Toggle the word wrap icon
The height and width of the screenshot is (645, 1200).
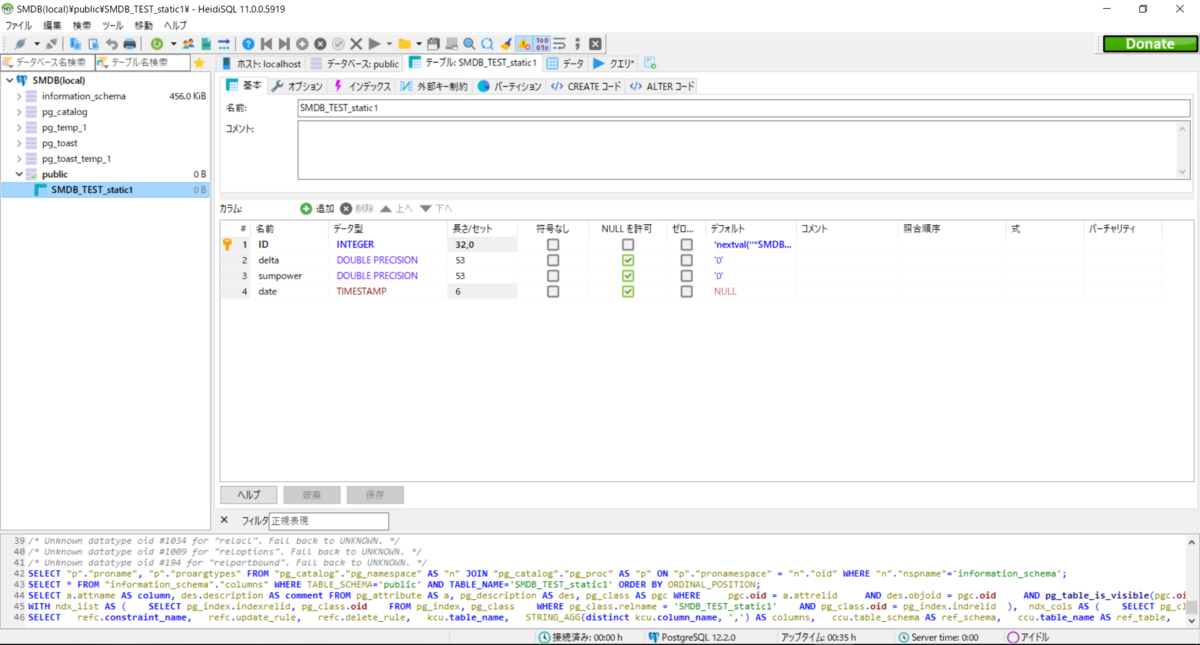pos(559,44)
